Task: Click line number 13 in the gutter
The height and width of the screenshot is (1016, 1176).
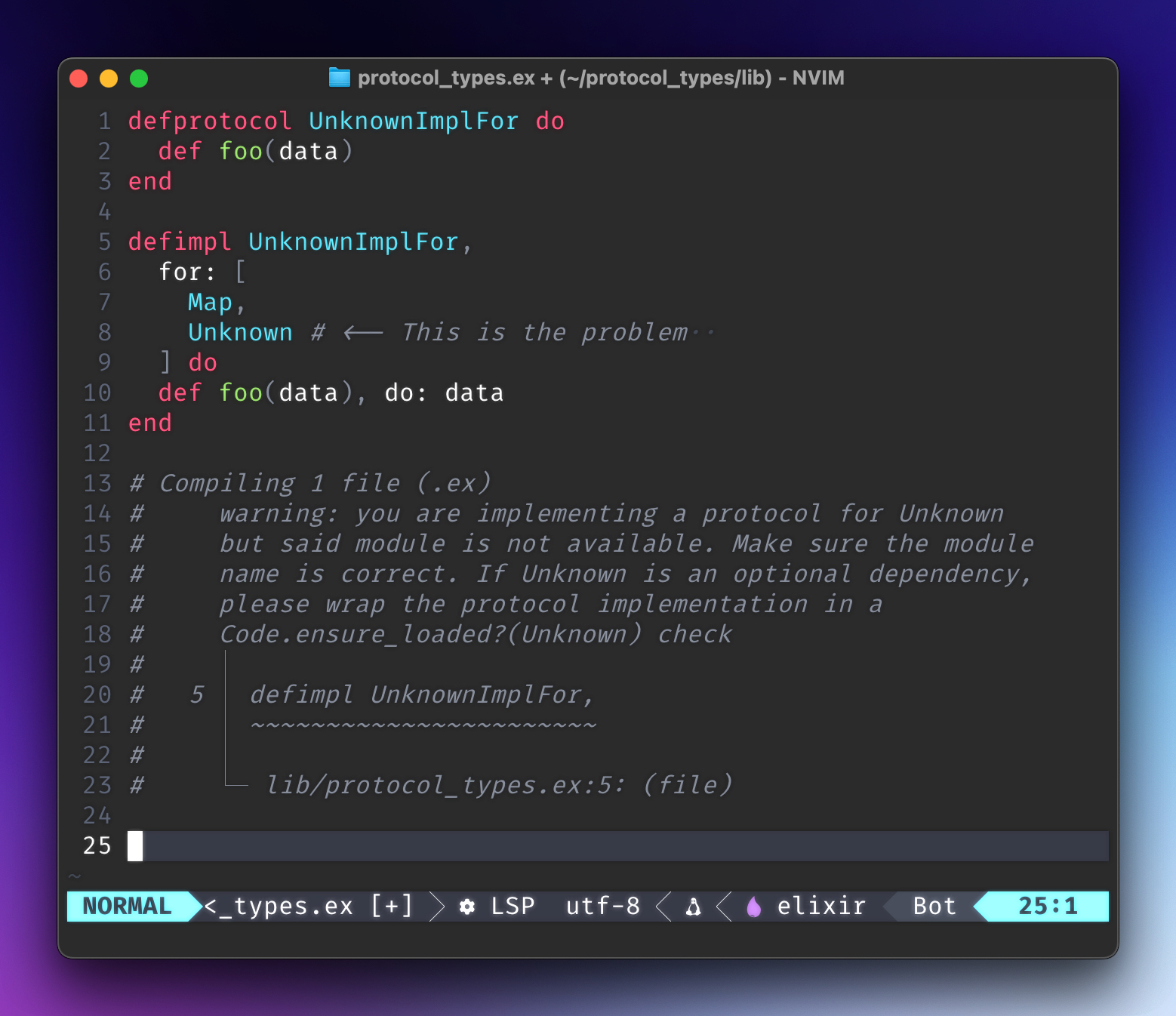Action: 97,483
